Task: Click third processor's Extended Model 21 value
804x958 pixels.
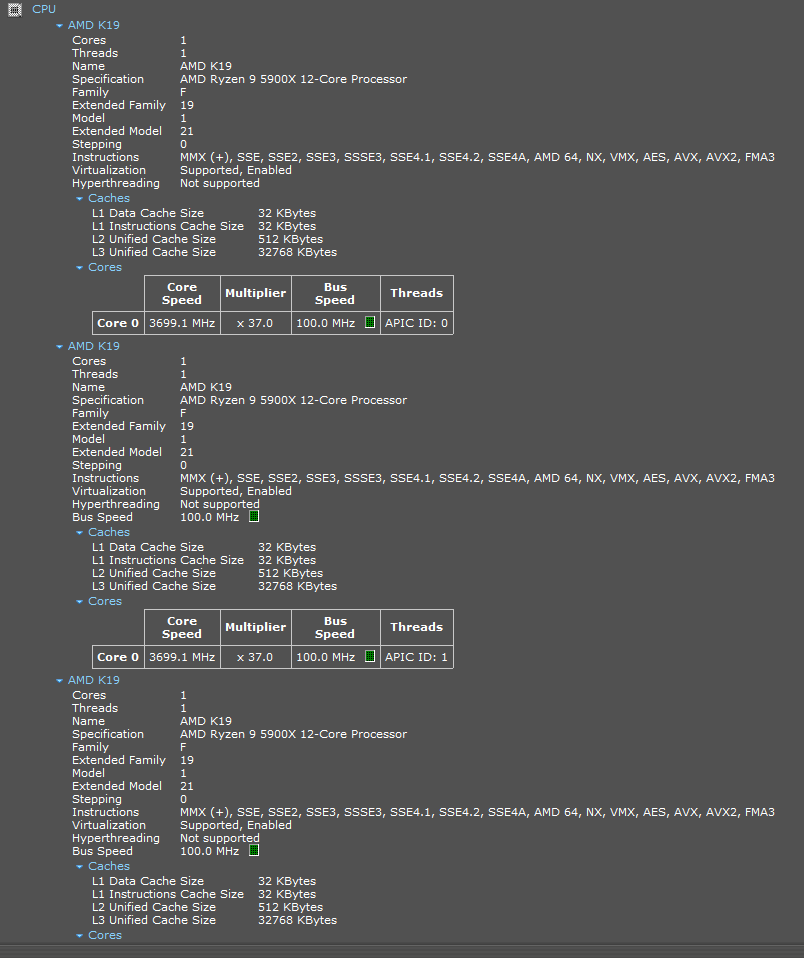Action: click(x=187, y=786)
